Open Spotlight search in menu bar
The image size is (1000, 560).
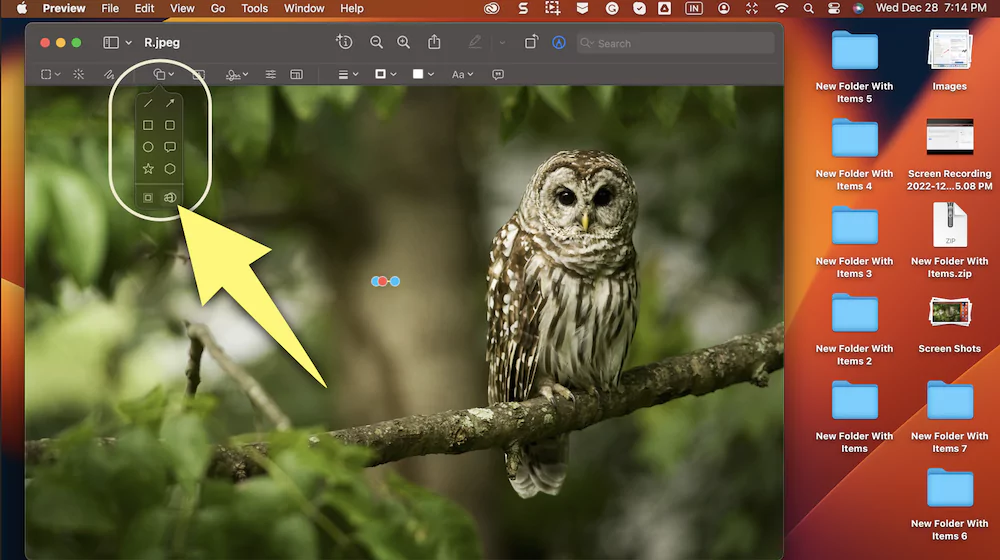tap(808, 8)
